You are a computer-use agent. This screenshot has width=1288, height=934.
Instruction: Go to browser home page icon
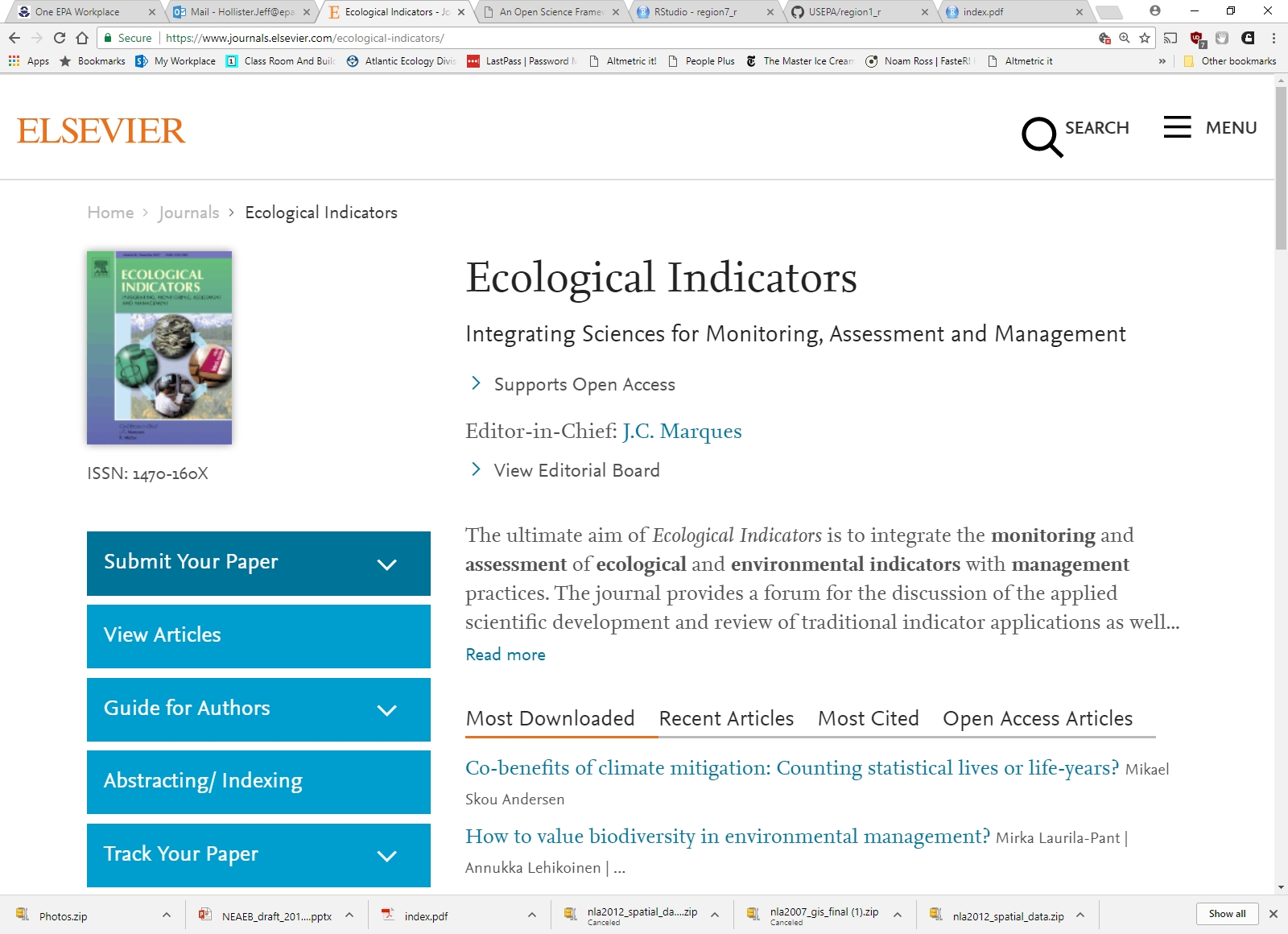[x=82, y=38]
